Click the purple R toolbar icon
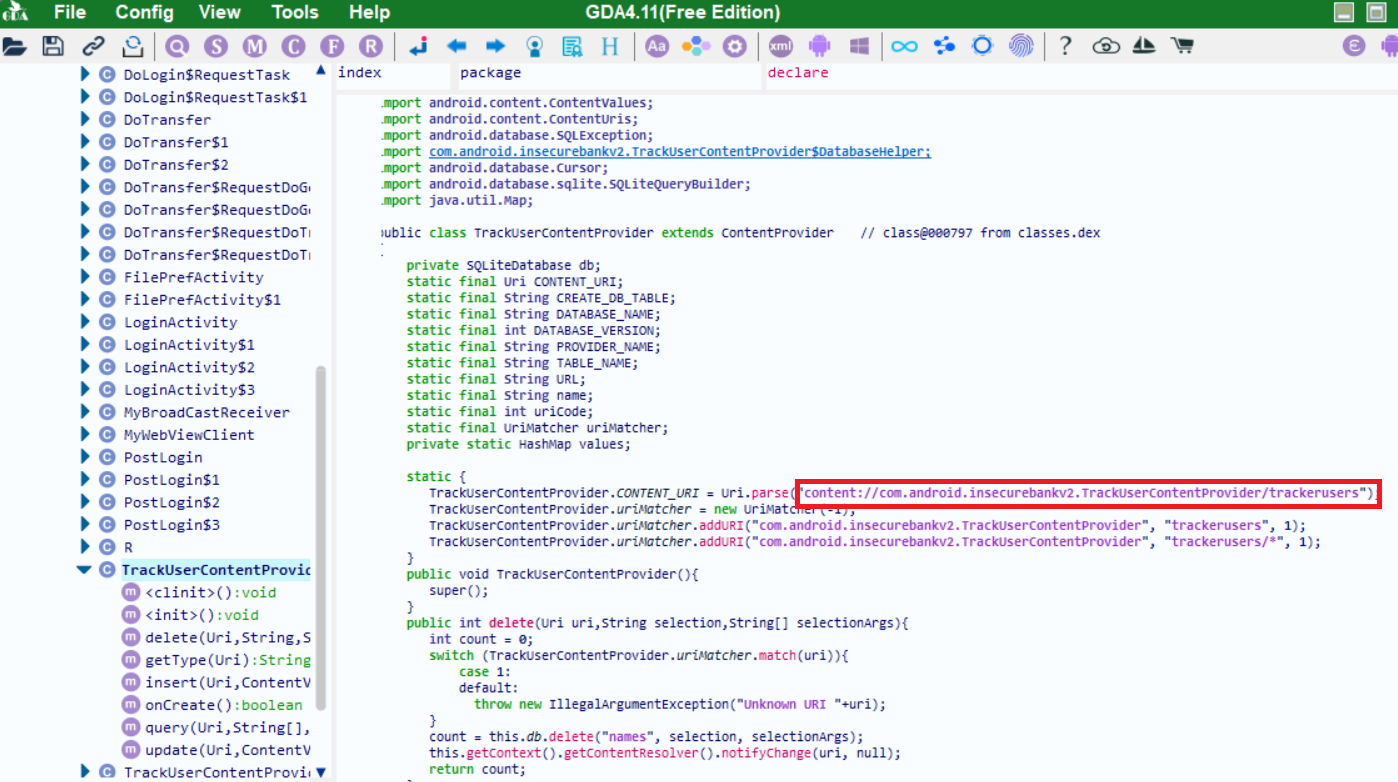 coord(371,46)
